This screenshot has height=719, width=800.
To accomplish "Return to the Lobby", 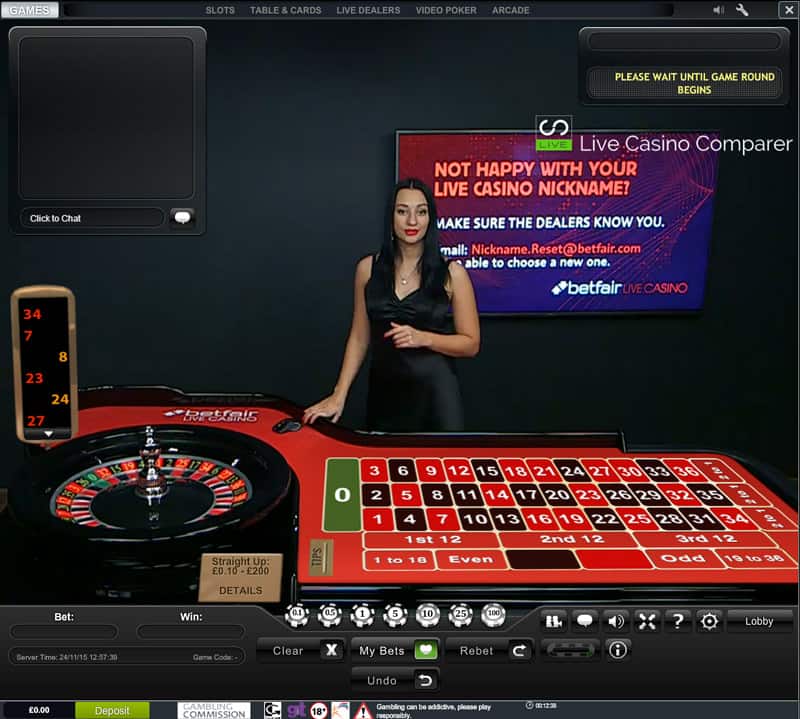I will click(x=759, y=621).
